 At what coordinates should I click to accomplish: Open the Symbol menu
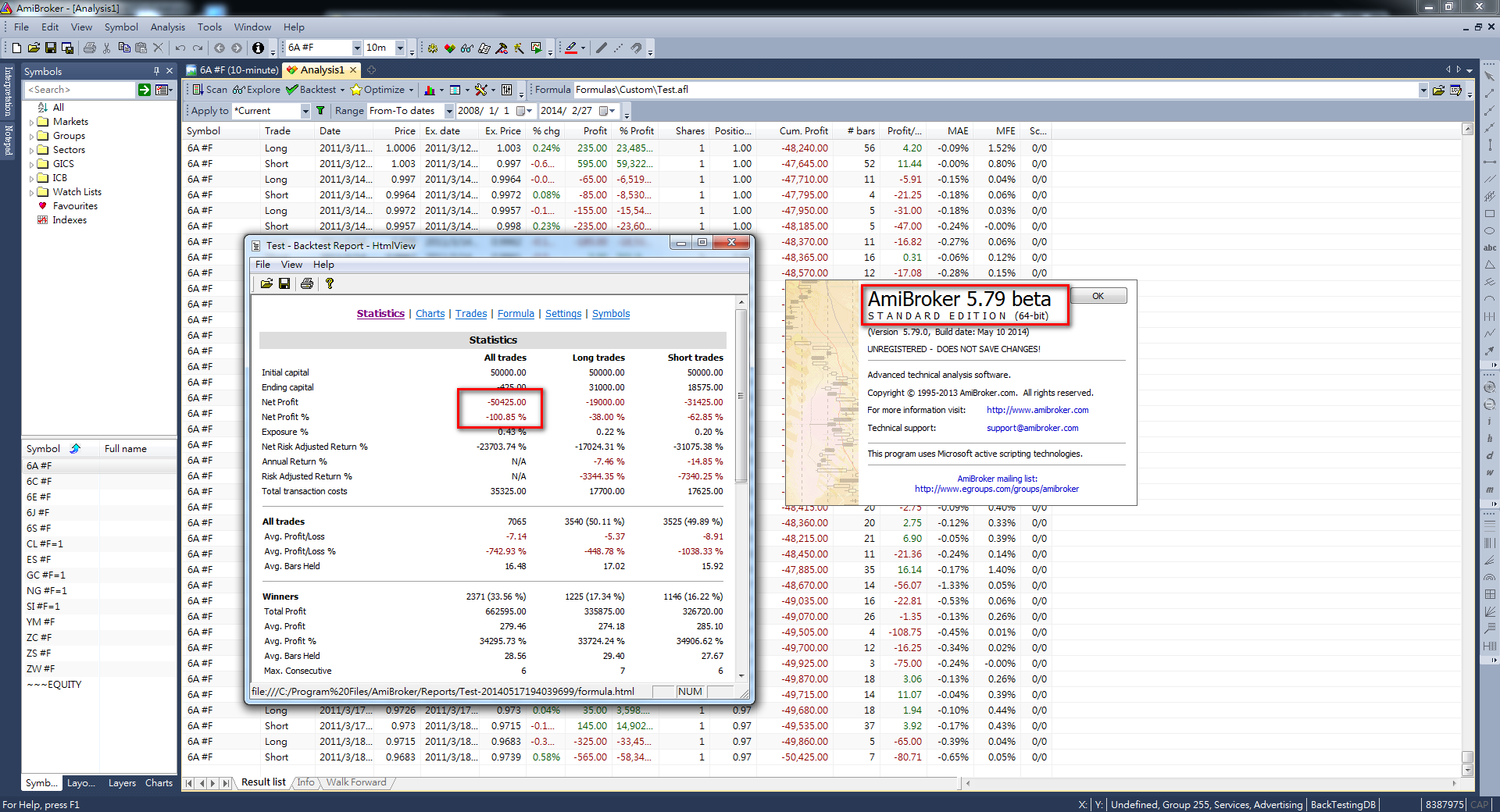coord(121,27)
